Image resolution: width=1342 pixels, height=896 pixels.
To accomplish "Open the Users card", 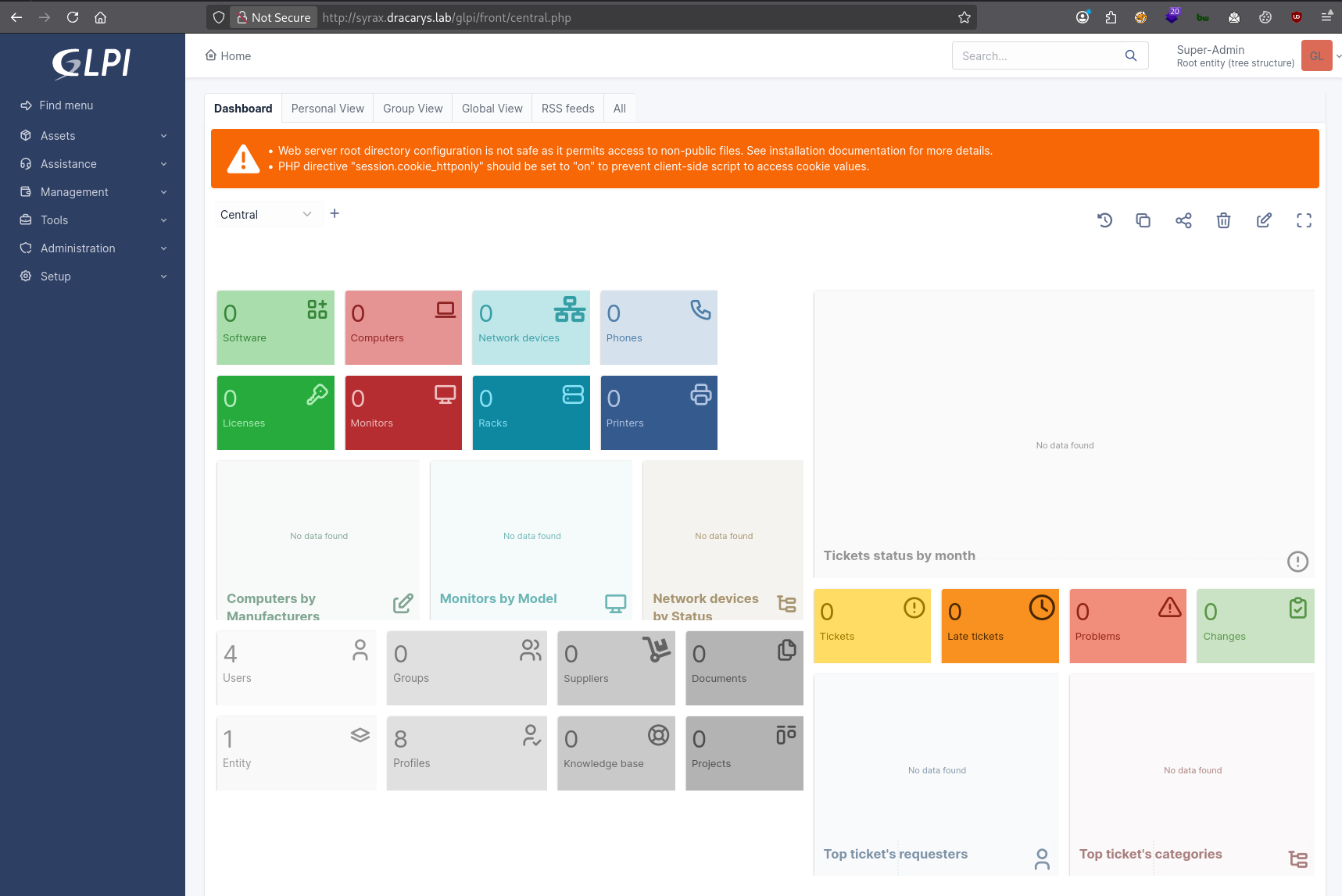I will click(x=296, y=668).
